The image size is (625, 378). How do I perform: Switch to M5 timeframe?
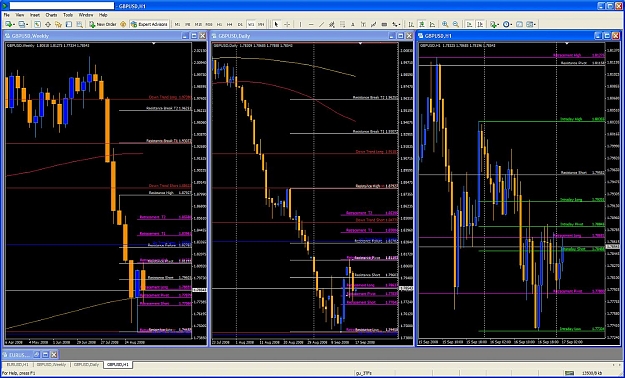click(187, 24)
